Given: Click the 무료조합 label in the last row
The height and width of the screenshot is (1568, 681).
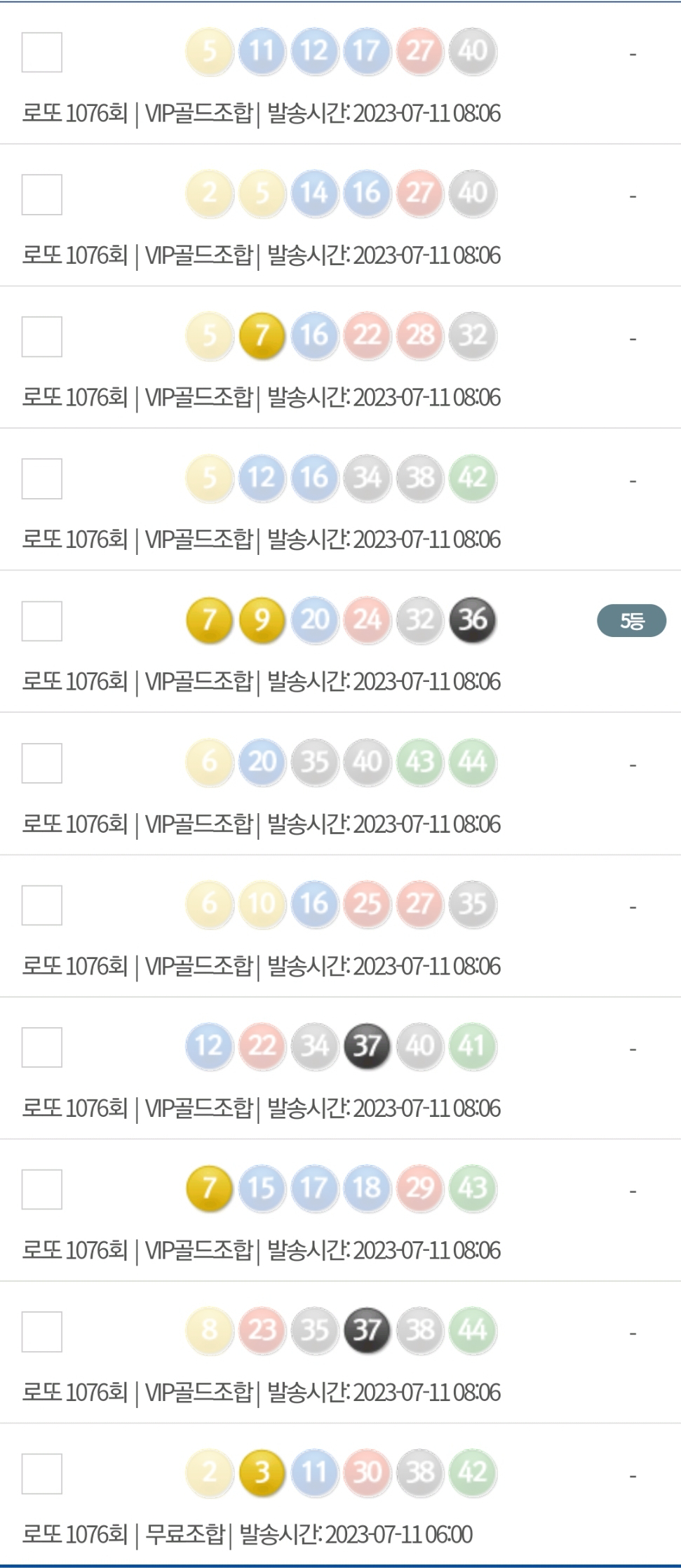Looking at the screenshot, I should pos(184,1534).
